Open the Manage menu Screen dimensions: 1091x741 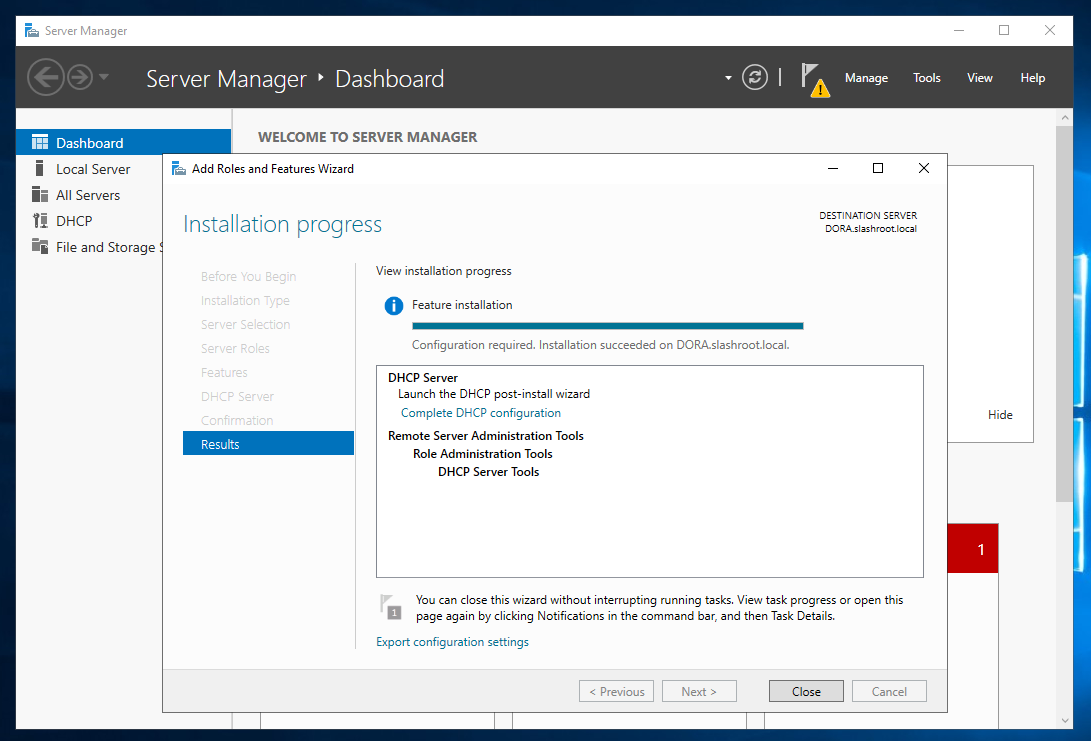tap(866, 78)
